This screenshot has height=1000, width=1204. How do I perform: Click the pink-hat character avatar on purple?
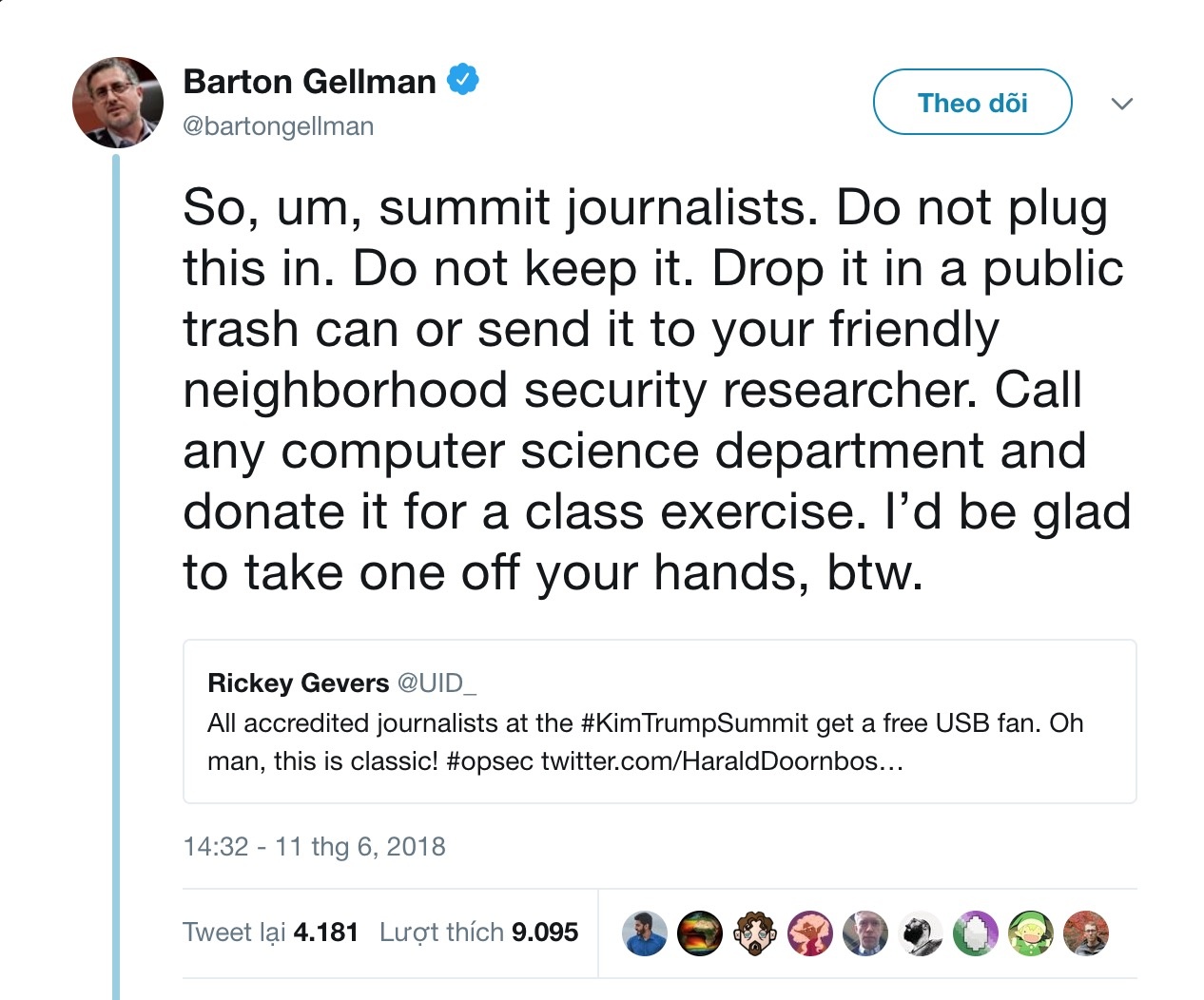(x=810, y=933)
